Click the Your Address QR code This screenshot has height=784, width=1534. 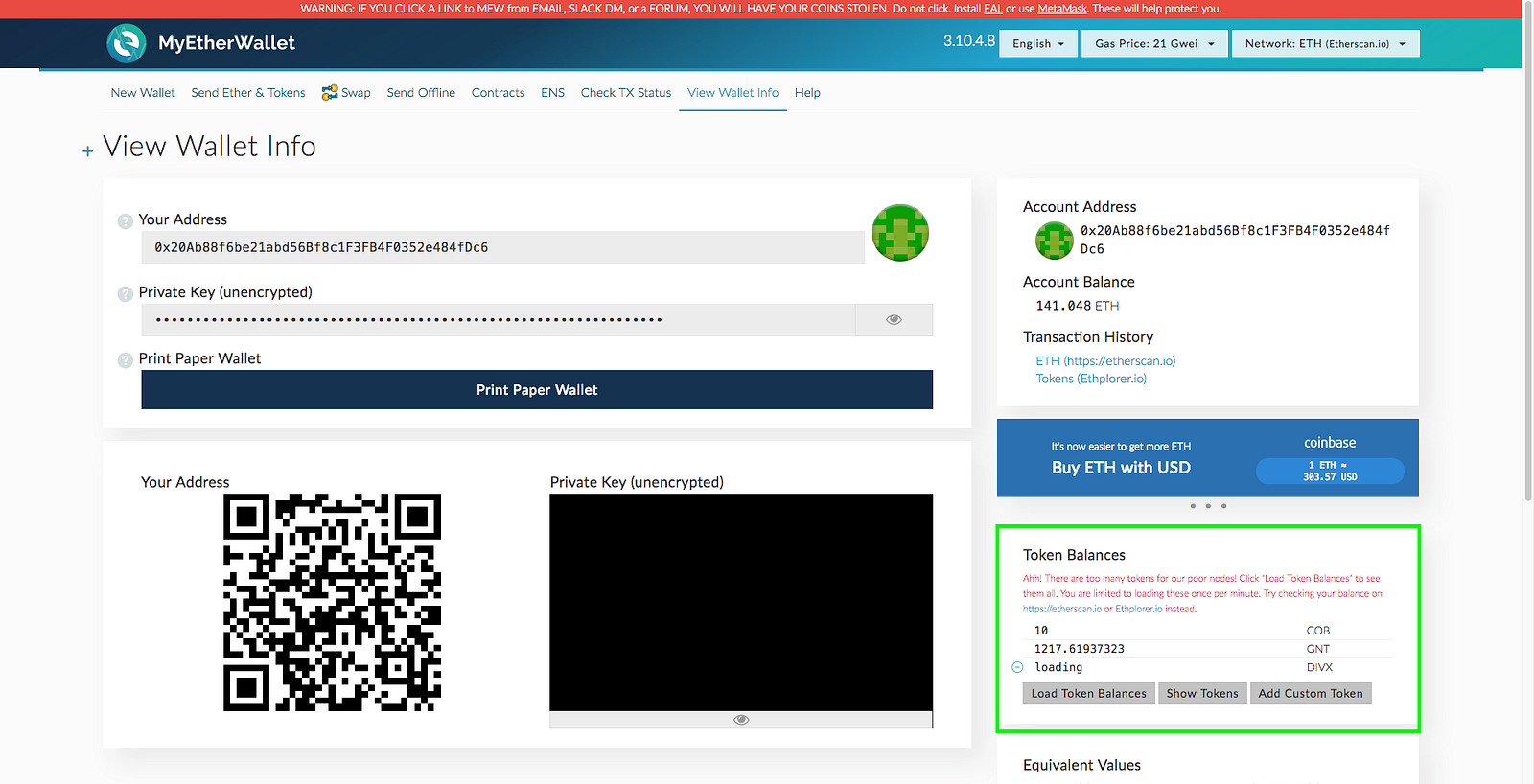pyautogui.click(x=332, y=602)
